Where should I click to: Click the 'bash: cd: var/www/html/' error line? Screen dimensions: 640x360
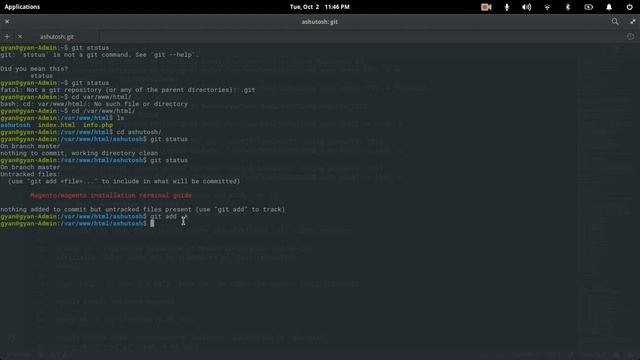tap(94, 104)
